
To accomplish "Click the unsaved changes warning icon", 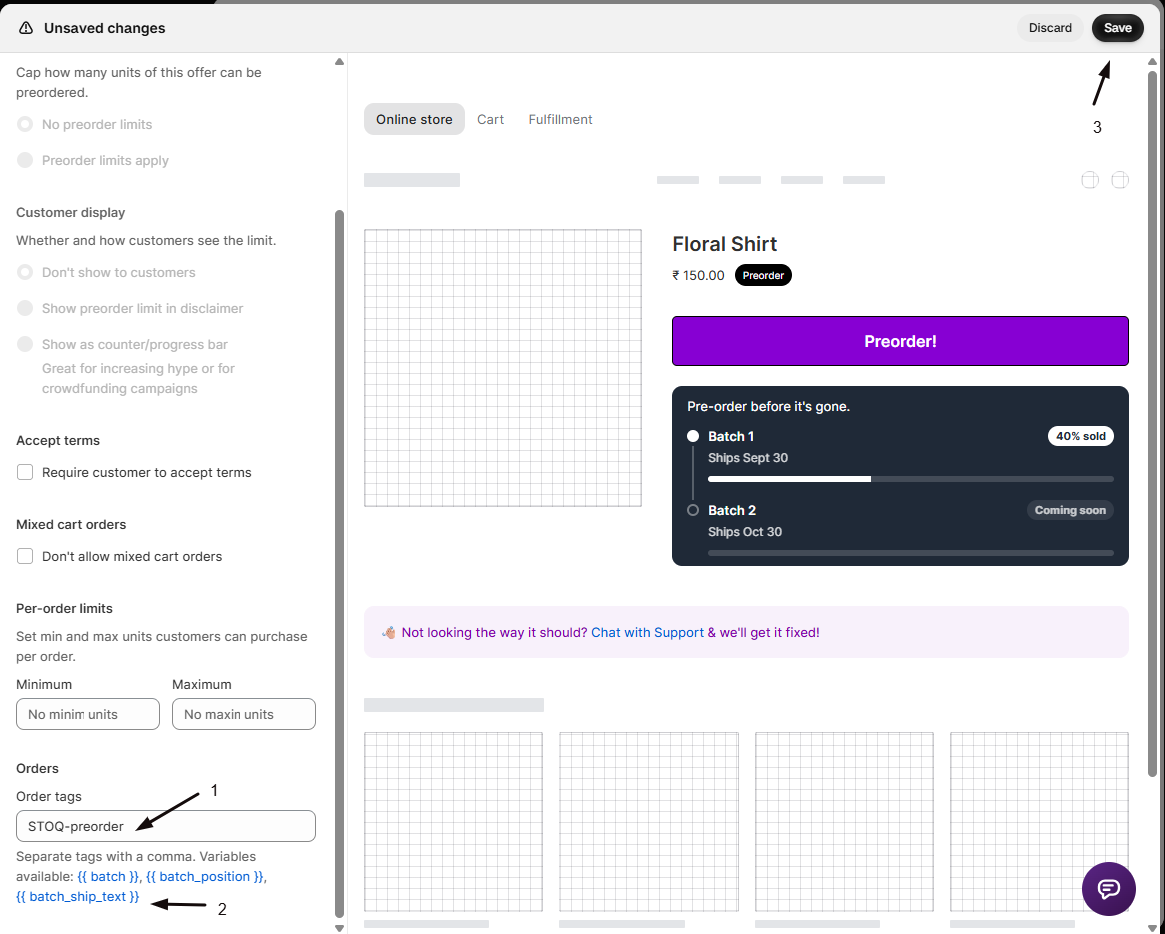I will (26, 28).
